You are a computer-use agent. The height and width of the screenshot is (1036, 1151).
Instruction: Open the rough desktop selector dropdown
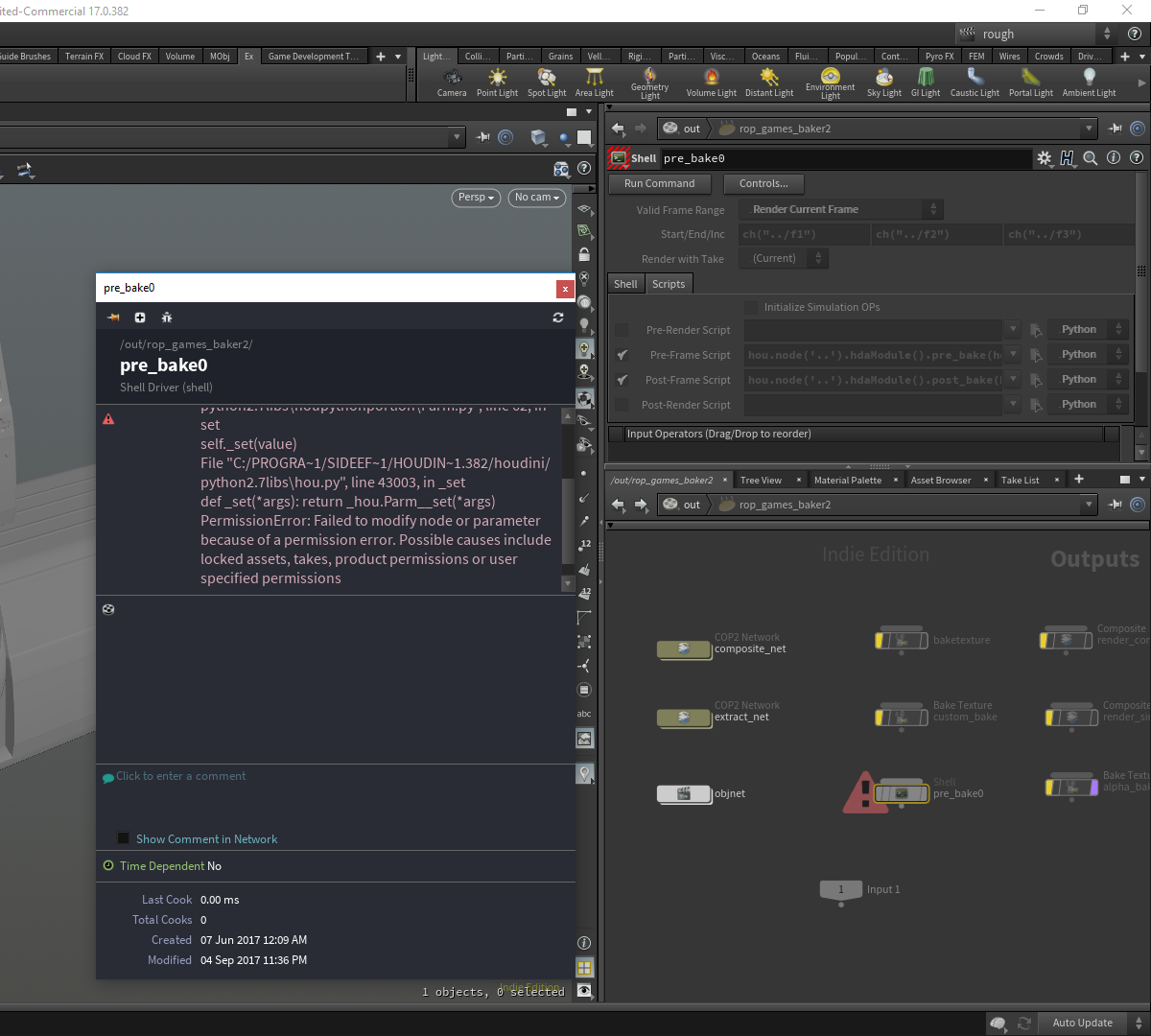1036,34
